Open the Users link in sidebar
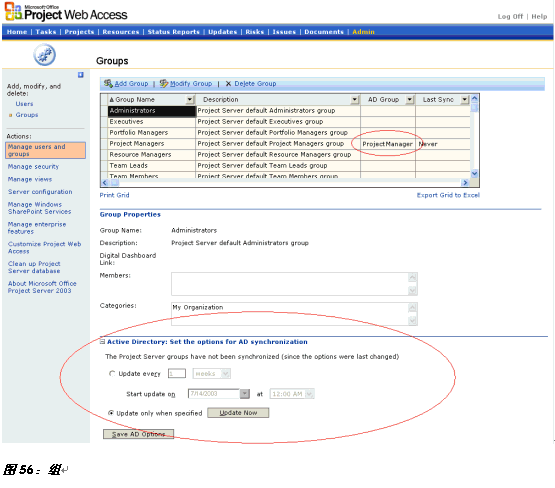555x488 pixels. click(x=24, y=104)
